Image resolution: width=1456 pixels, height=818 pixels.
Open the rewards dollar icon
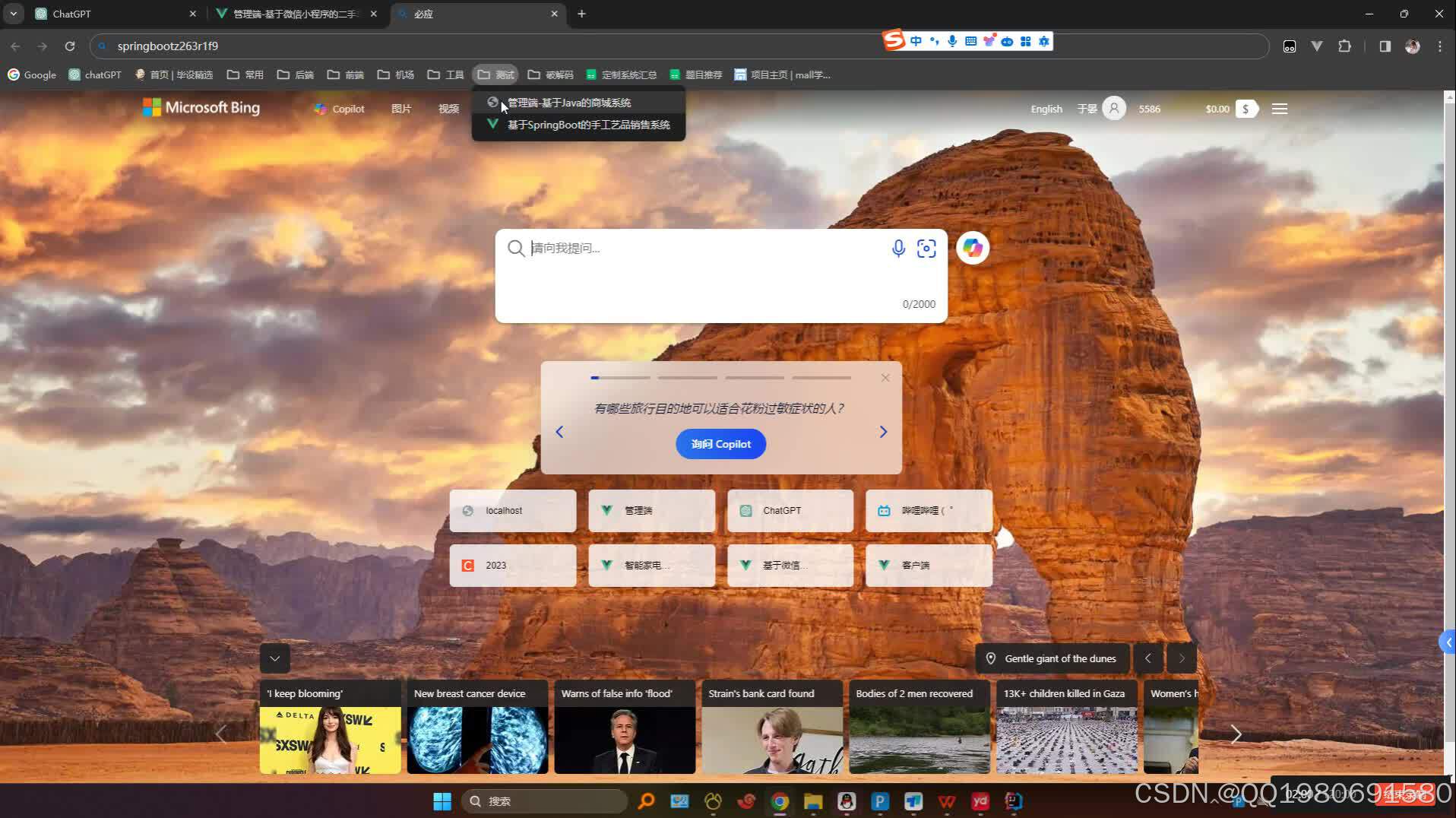coord(1246,109)
